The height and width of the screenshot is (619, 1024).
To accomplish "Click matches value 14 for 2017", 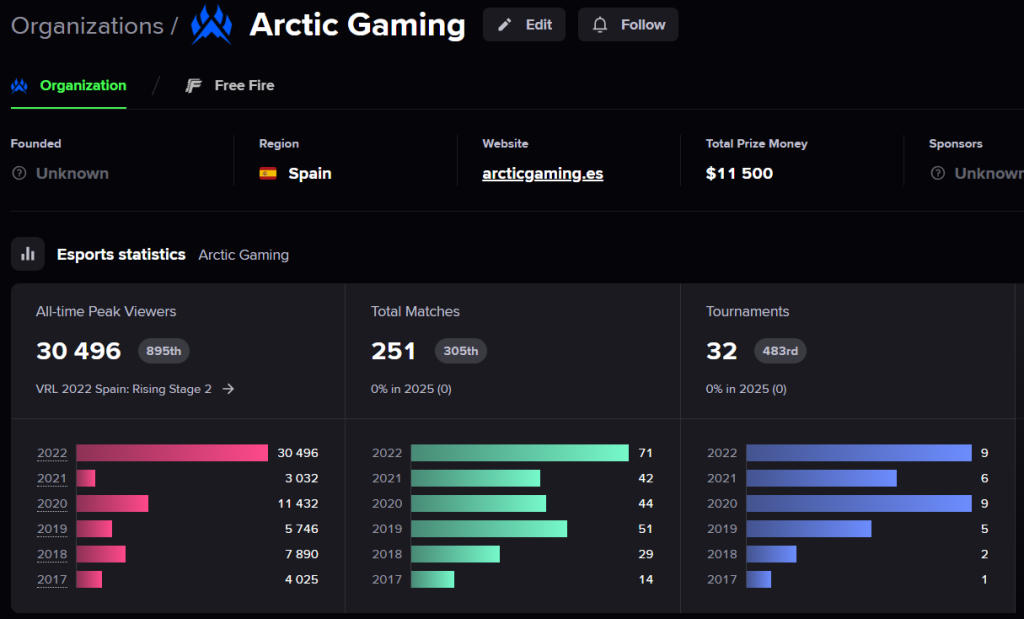I will click(x=645, y=579).
